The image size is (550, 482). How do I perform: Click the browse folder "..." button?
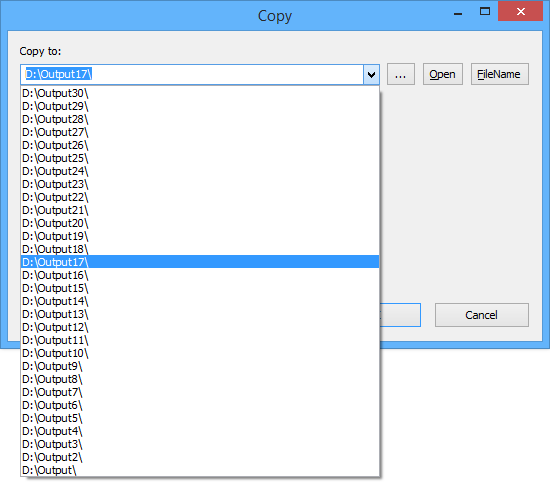click(401, 74)
